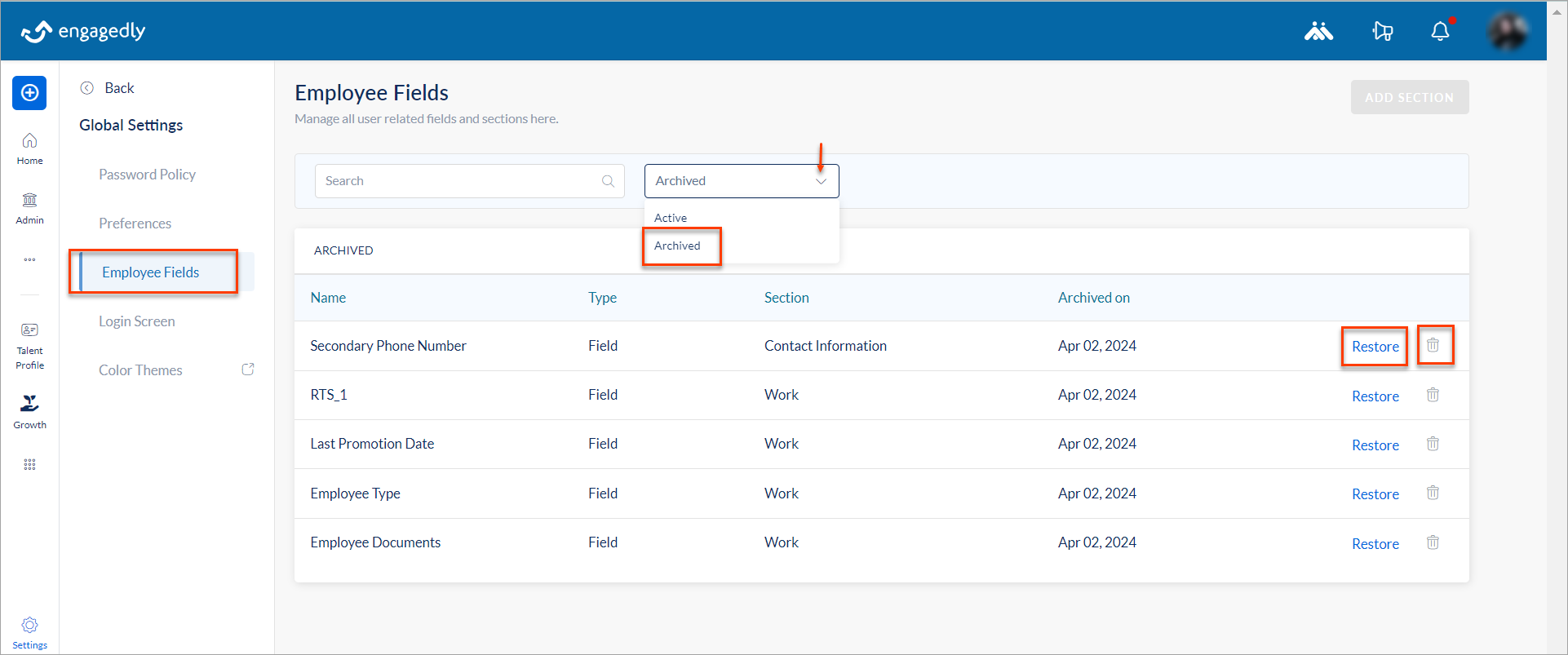The width and height of the screenshot is (1568, 655).
Task: Click the Add Section button
Action: (1409, 97)
